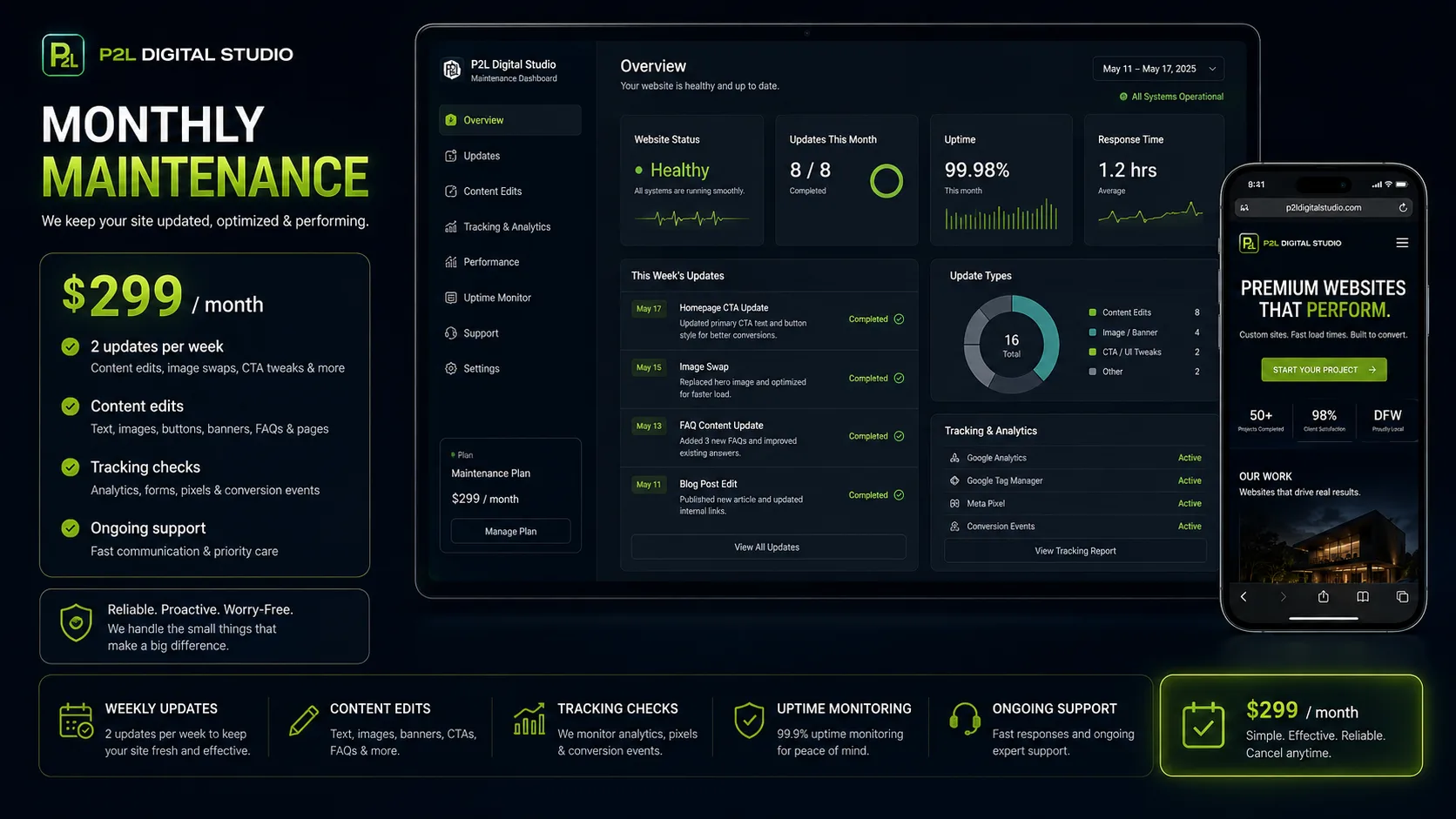
Task: Click the May 13 date badge
Action: click(x=649, y=426)
